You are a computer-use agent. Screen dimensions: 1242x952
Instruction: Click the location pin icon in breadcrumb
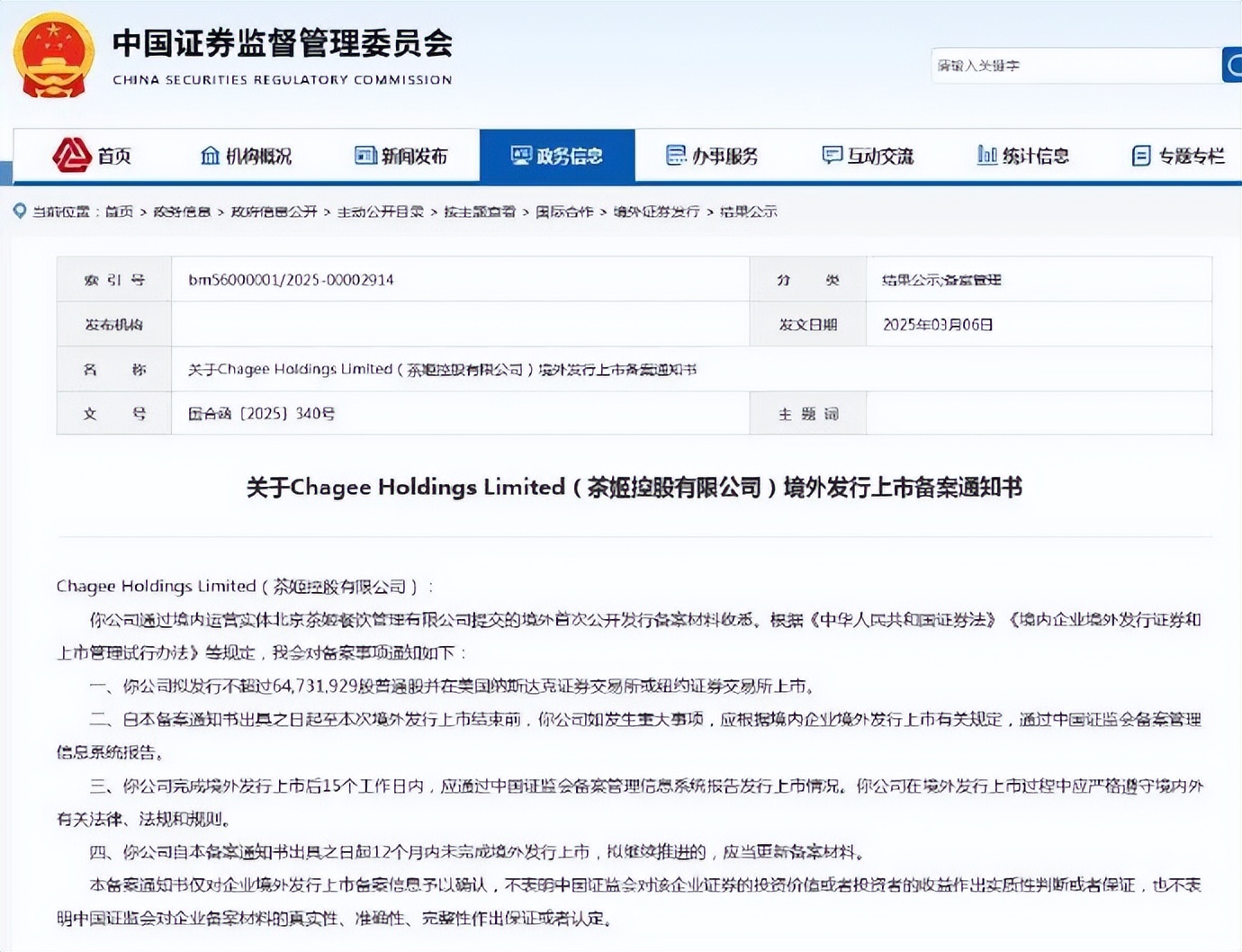click(x=20, y=211)
